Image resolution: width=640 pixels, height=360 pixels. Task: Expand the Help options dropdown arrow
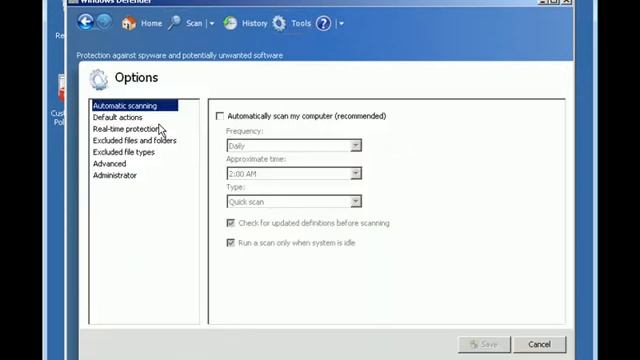[341, 24]
